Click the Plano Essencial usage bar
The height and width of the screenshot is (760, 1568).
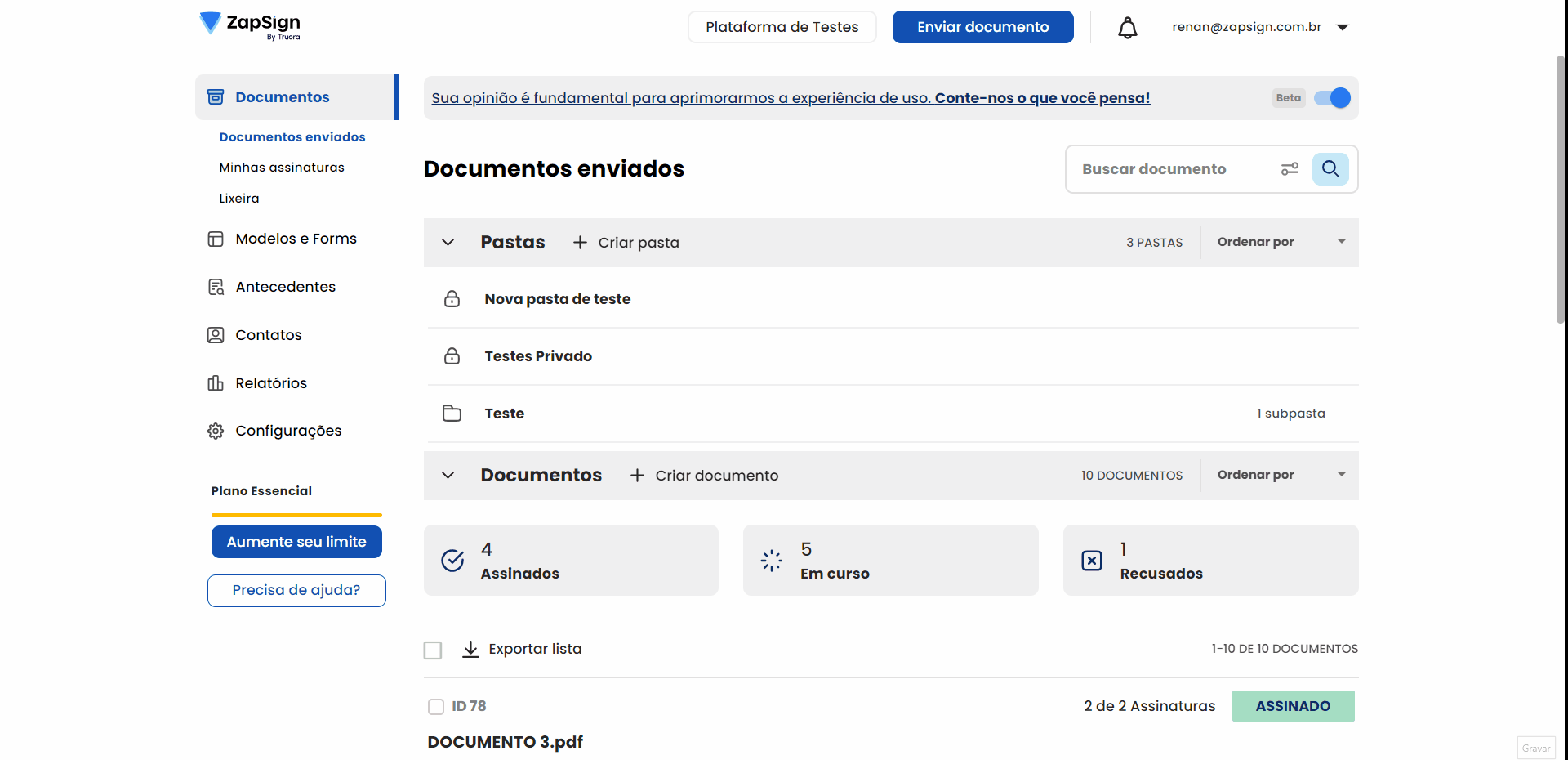[296, 515]
